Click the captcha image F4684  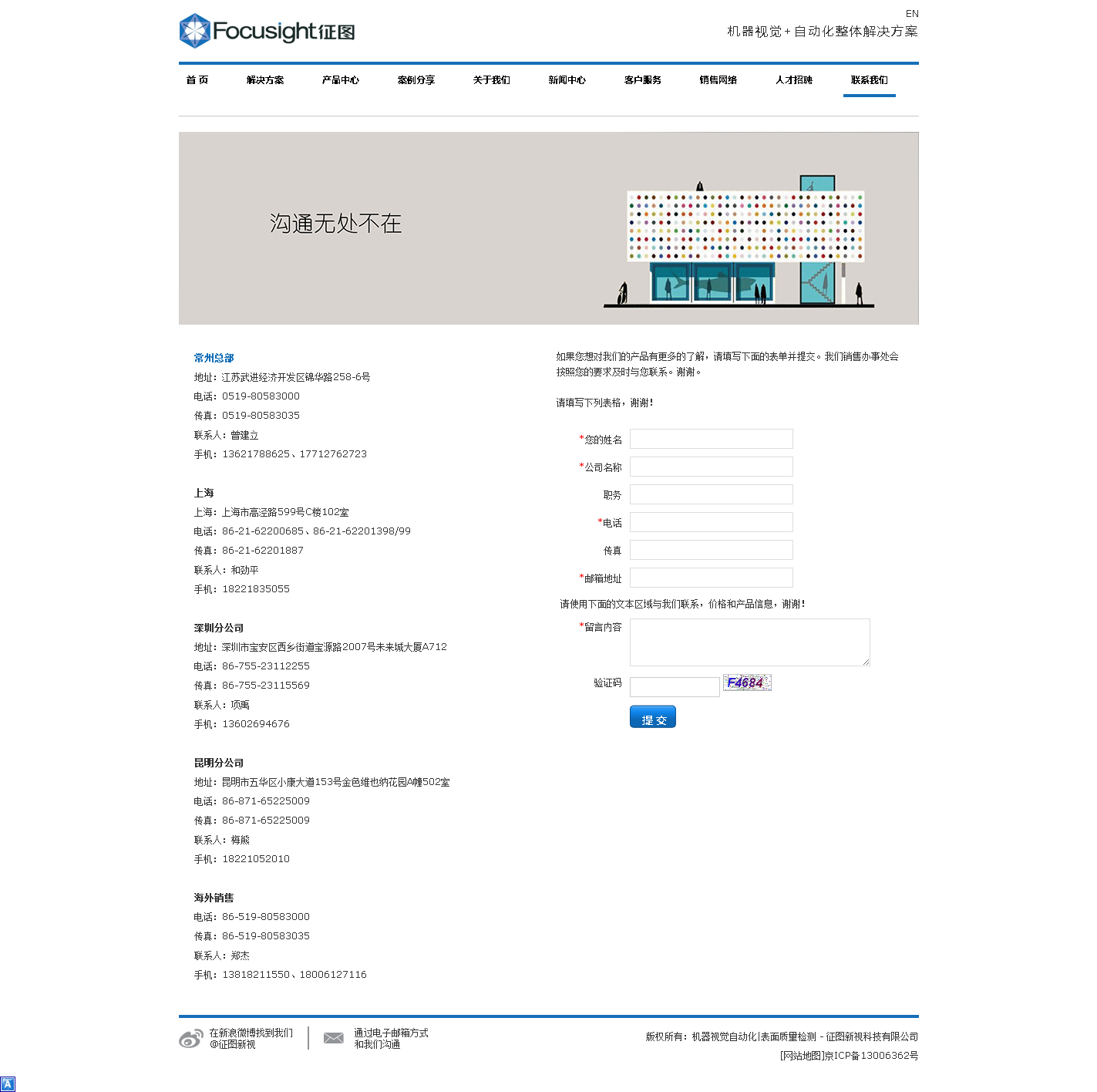point(746,682)
